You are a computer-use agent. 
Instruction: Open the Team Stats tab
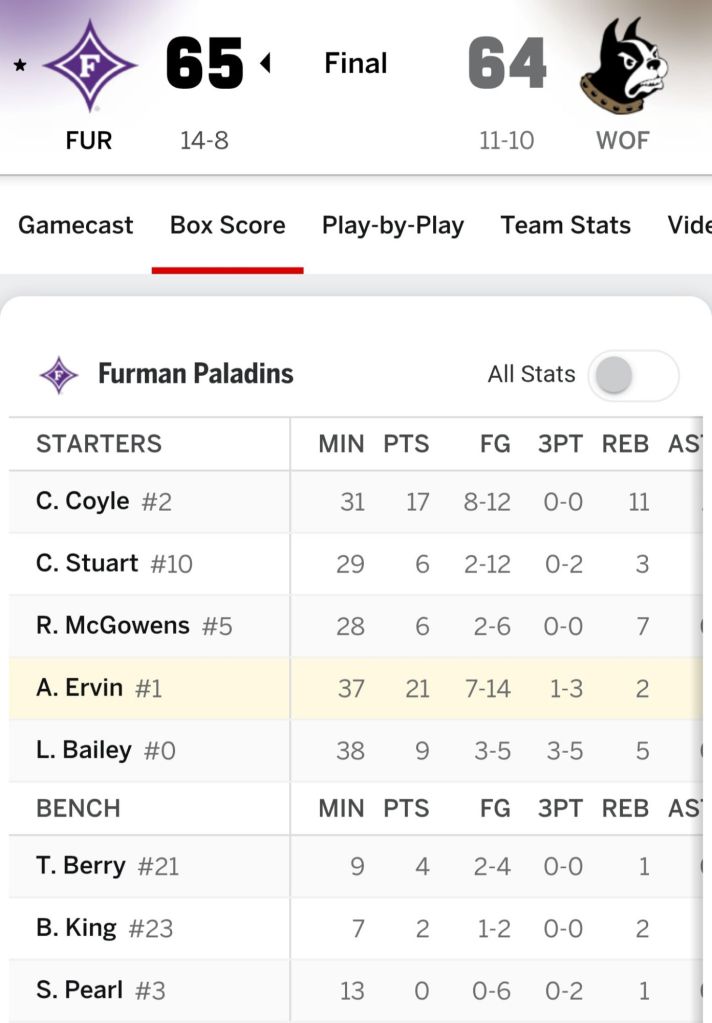point(565,225)
